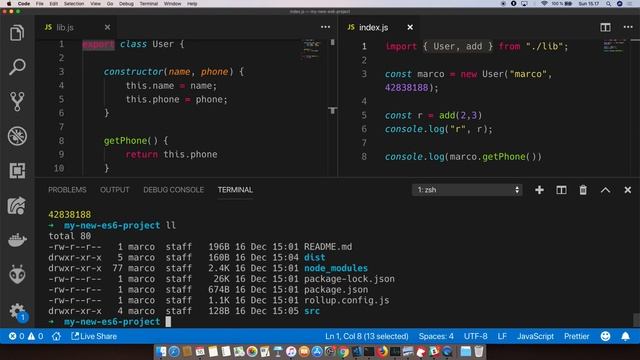
Task: Switch to the lib.js editor tab
Action: pyautogui.click(x=64, y=27)
